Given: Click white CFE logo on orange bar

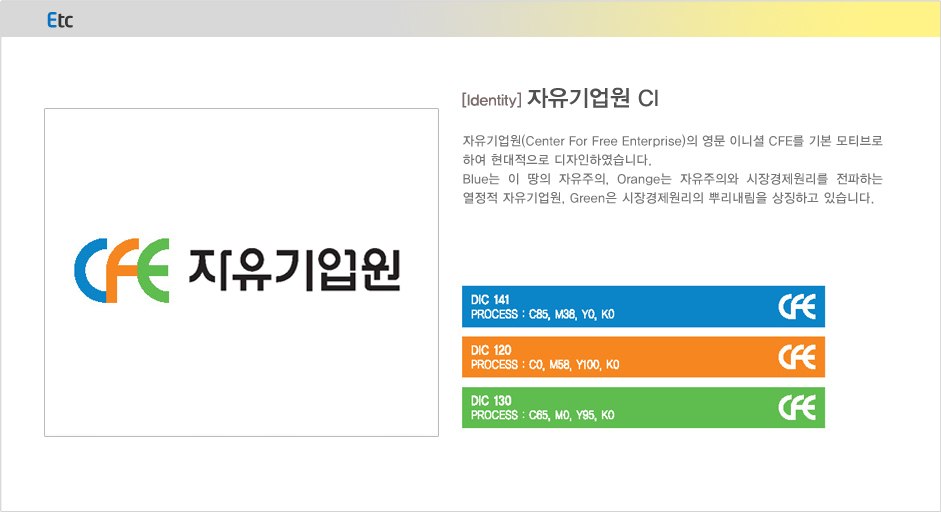Looking at the screenshot, I should (x=797, y=357).
